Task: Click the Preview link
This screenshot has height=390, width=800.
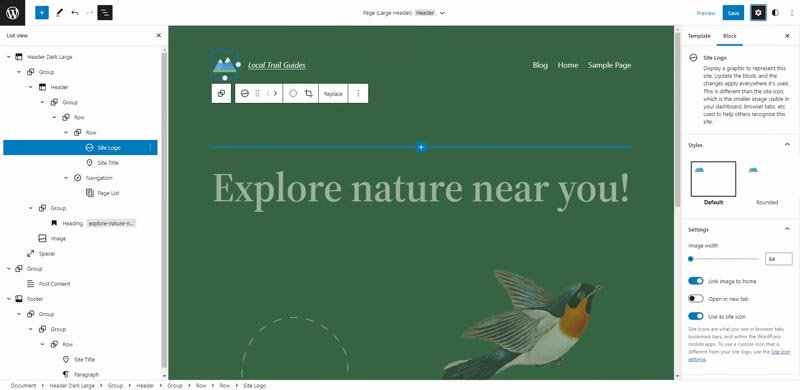Action: [706, 13]
